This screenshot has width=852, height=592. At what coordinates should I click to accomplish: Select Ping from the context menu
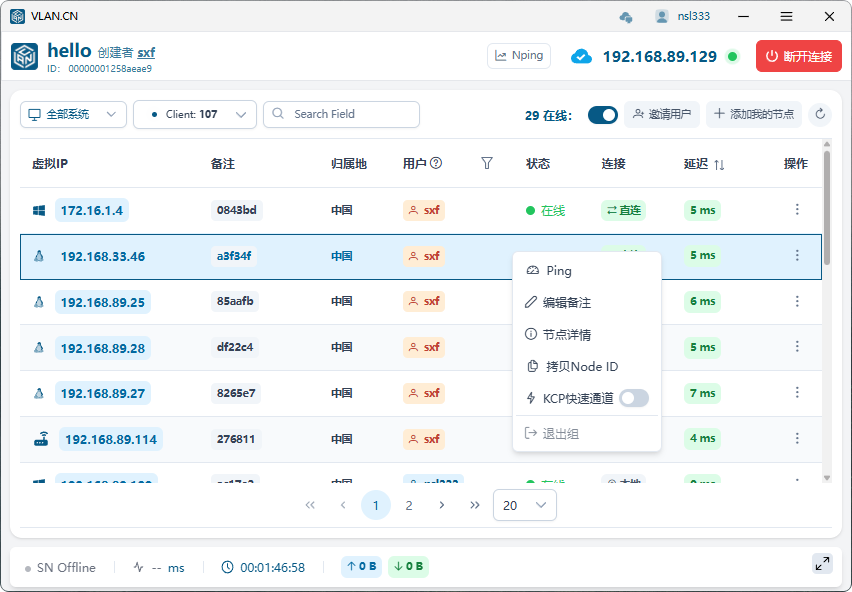click(587, 270)
